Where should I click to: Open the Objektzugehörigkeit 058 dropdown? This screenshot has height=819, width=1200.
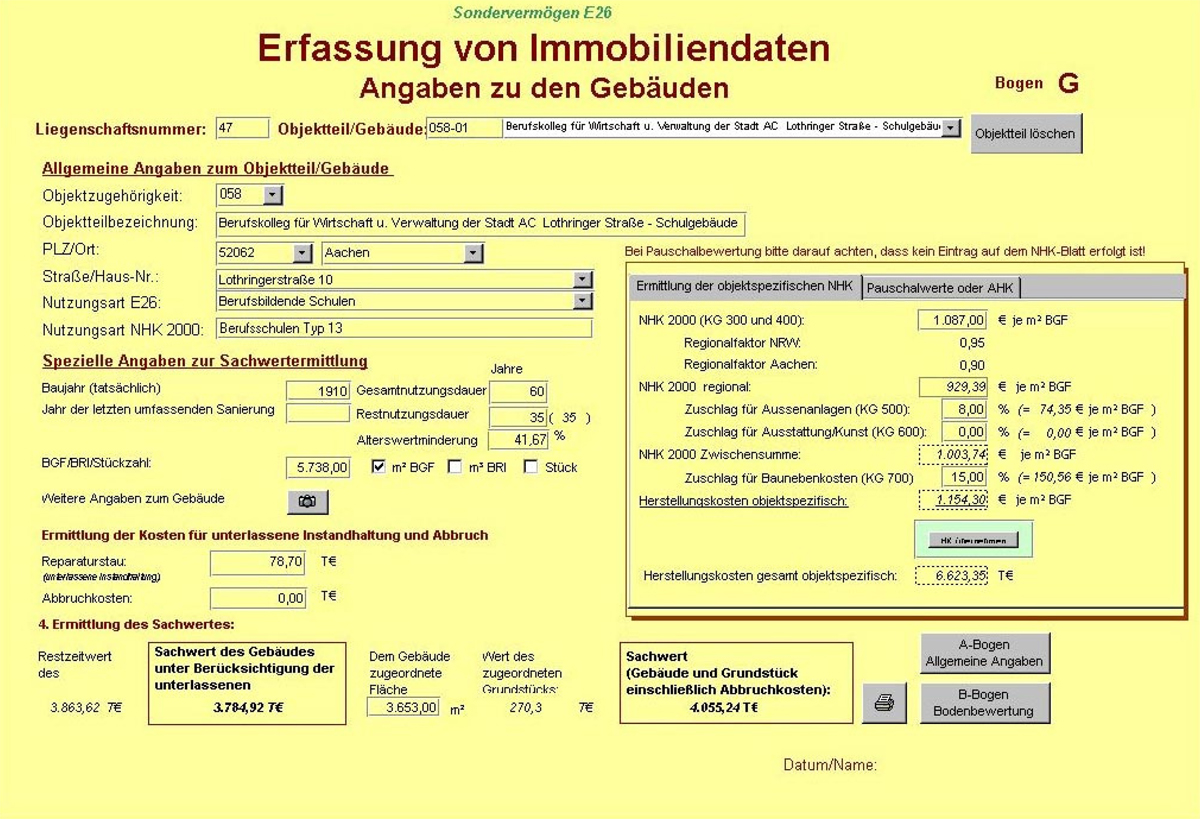[273, 195]
